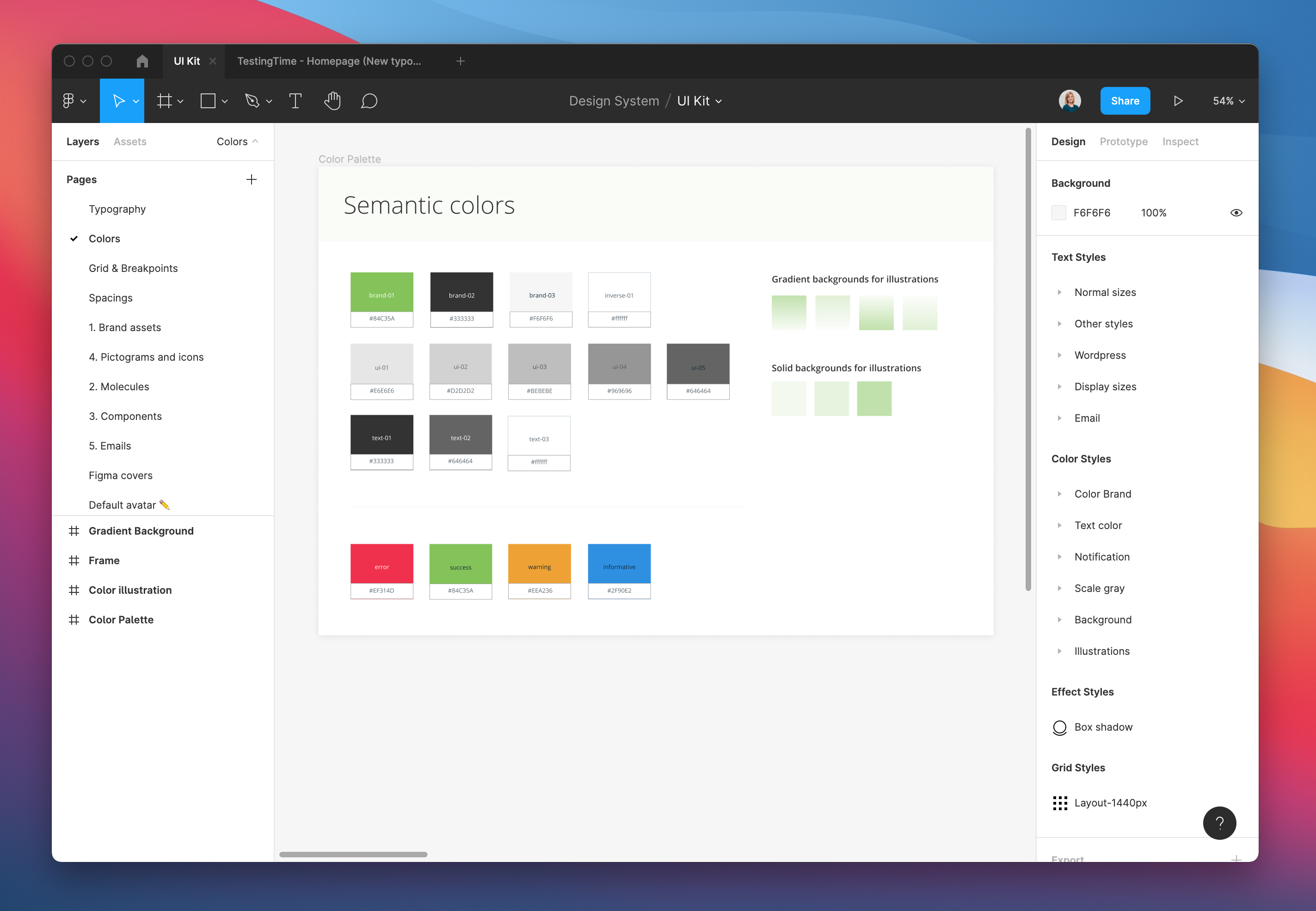The width and height of the screenshot is (1316, 911).
Task: Open the Spacings page
Action: 110,298
